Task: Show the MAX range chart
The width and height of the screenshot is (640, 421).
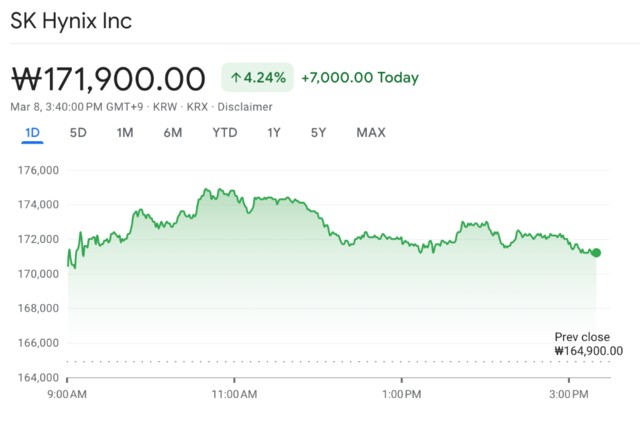Action: coord(371,133)
